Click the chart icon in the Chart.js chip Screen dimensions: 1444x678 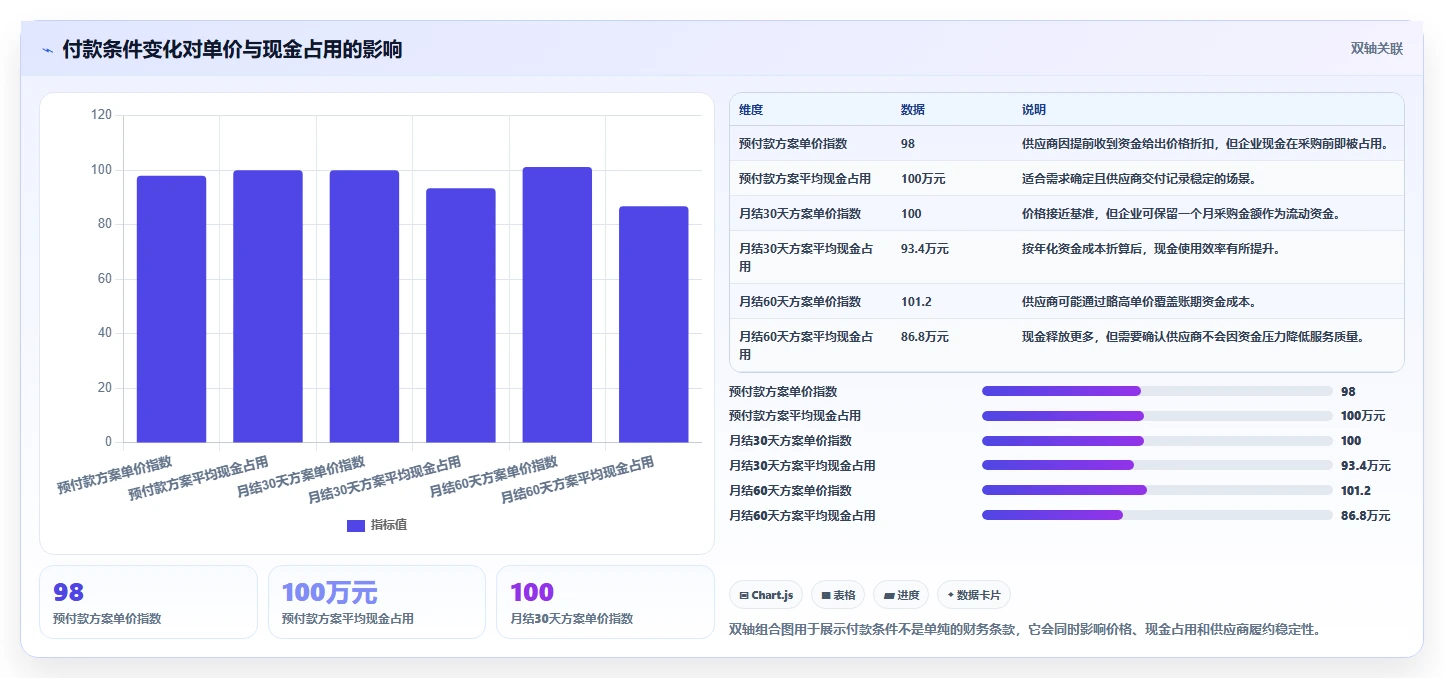tap(744, 595)
